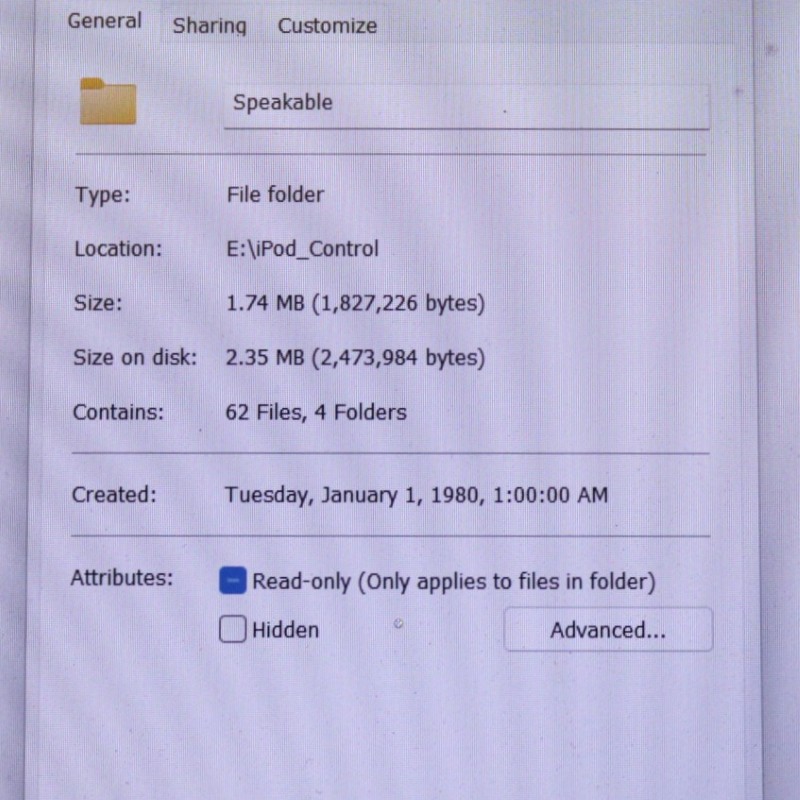Click the 62 Files, 4 Folders text

point(316,411)
